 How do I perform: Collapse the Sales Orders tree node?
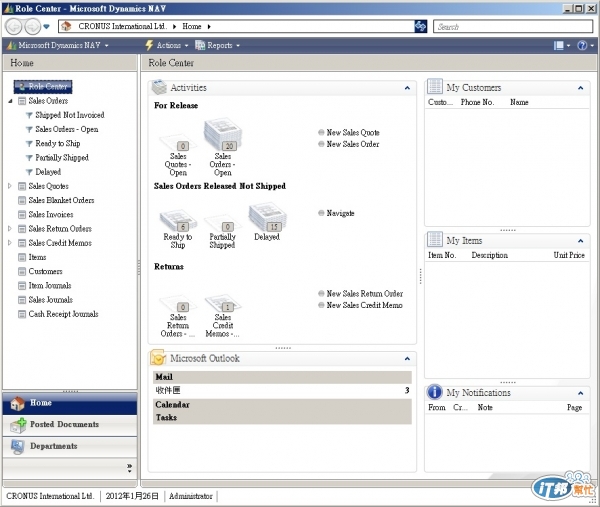[10, 101]
